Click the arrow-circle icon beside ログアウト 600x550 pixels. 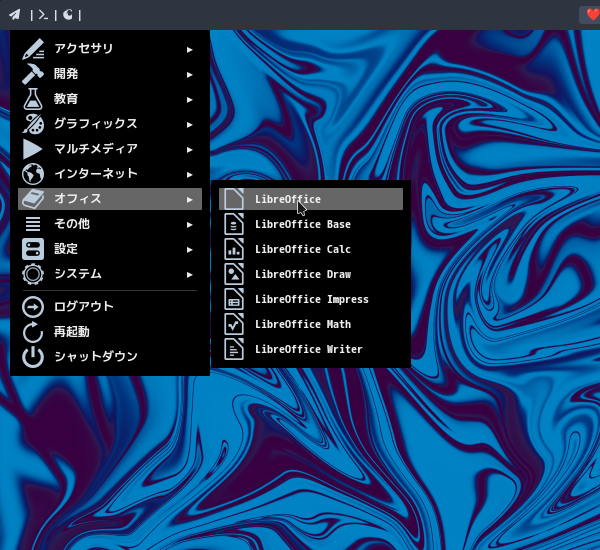33,307
